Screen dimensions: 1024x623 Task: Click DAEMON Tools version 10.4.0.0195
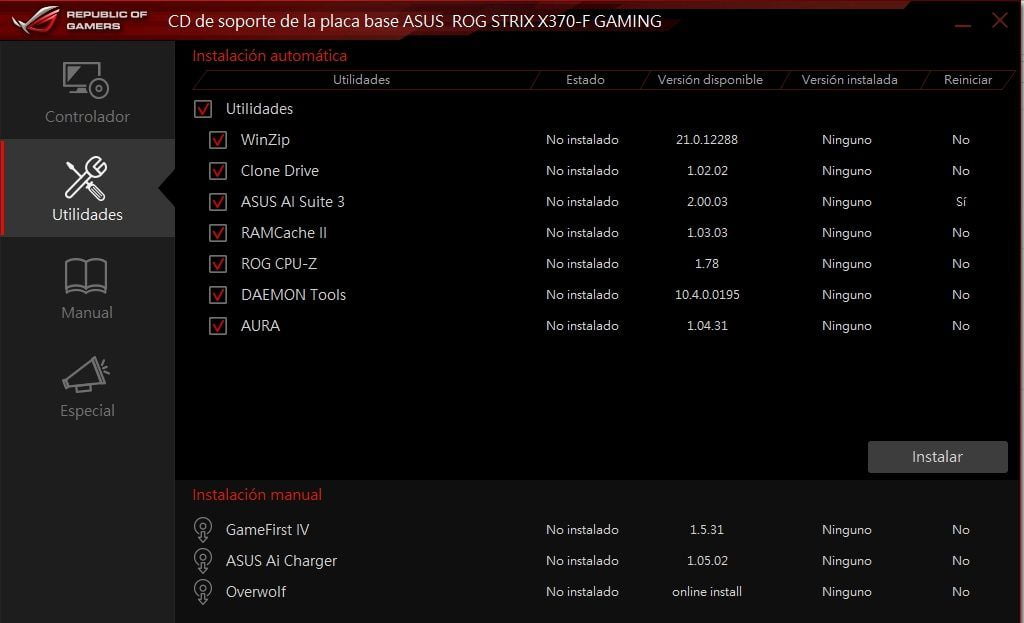[x=707, y=295]
